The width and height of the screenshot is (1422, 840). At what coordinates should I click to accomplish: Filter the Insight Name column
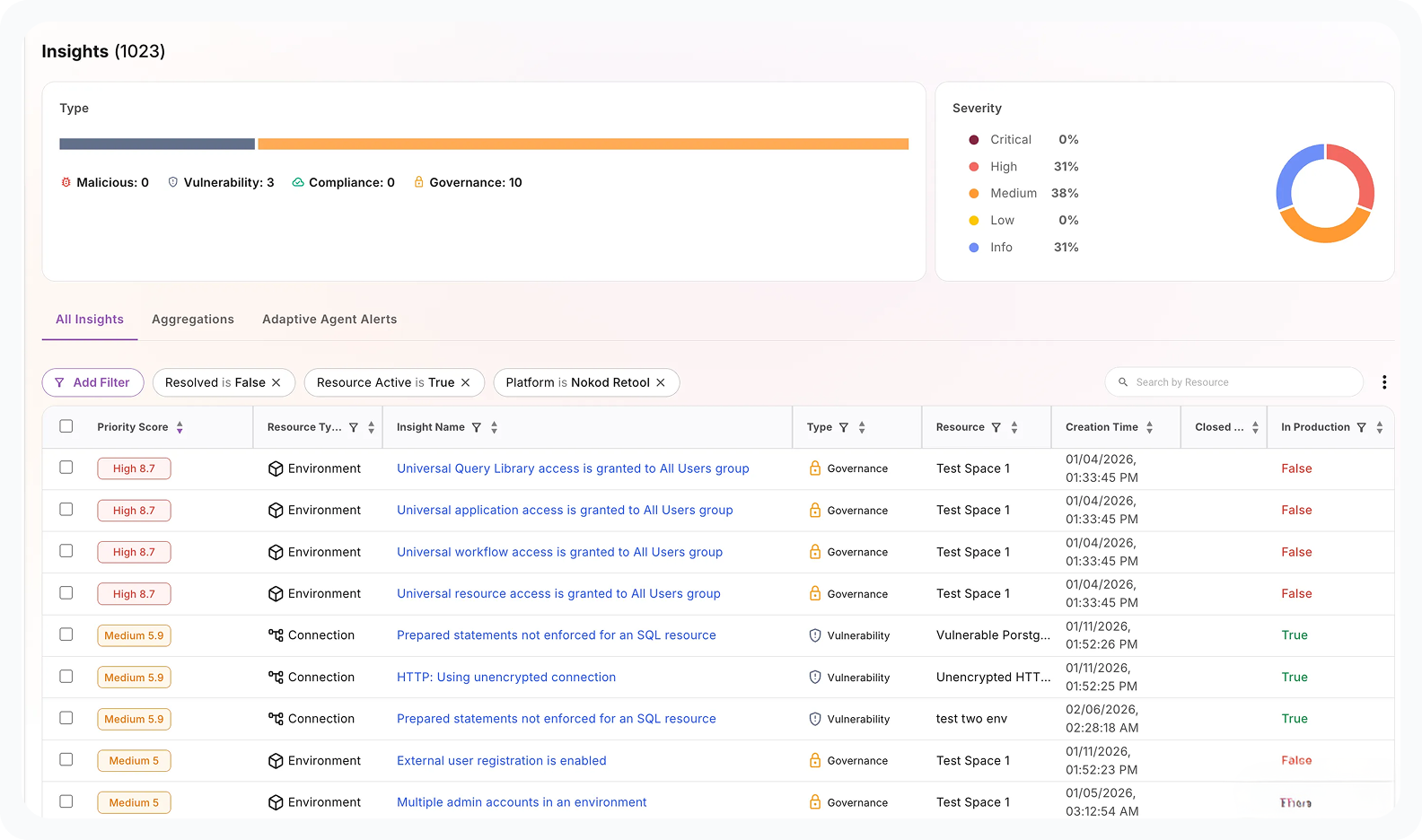pos(477,427)
